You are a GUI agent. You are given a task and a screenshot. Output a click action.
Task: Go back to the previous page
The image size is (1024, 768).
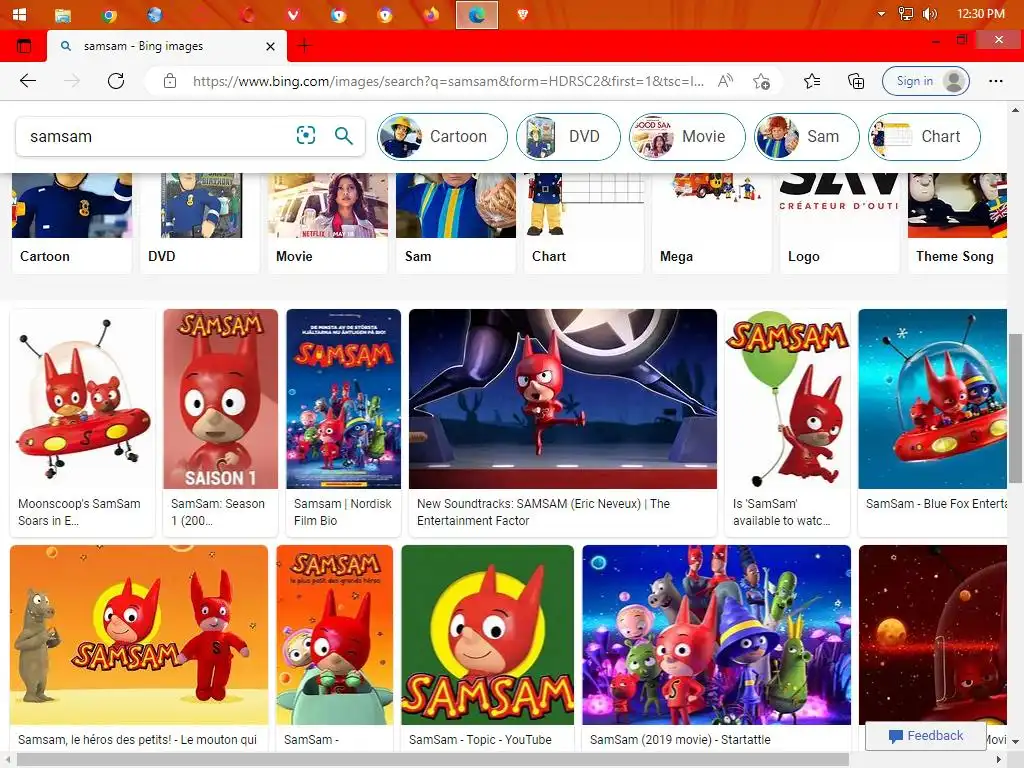[28, 81]
